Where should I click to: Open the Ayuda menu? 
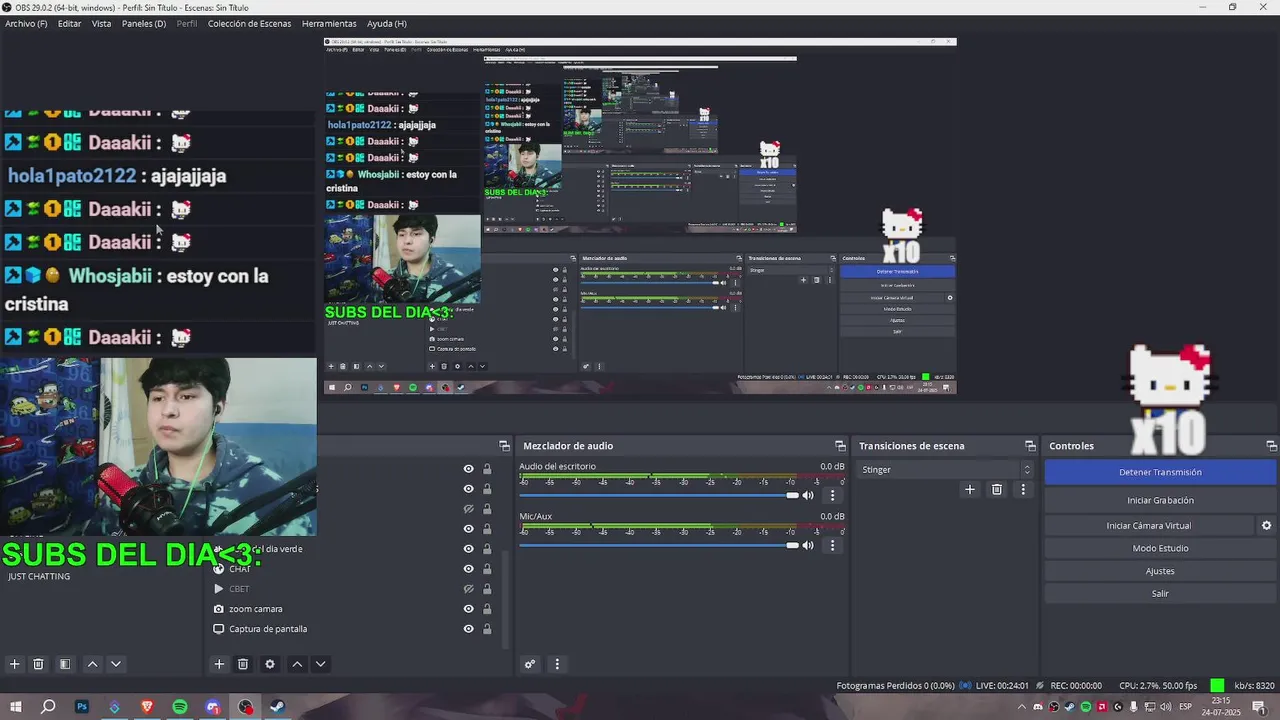click(386, 23)
